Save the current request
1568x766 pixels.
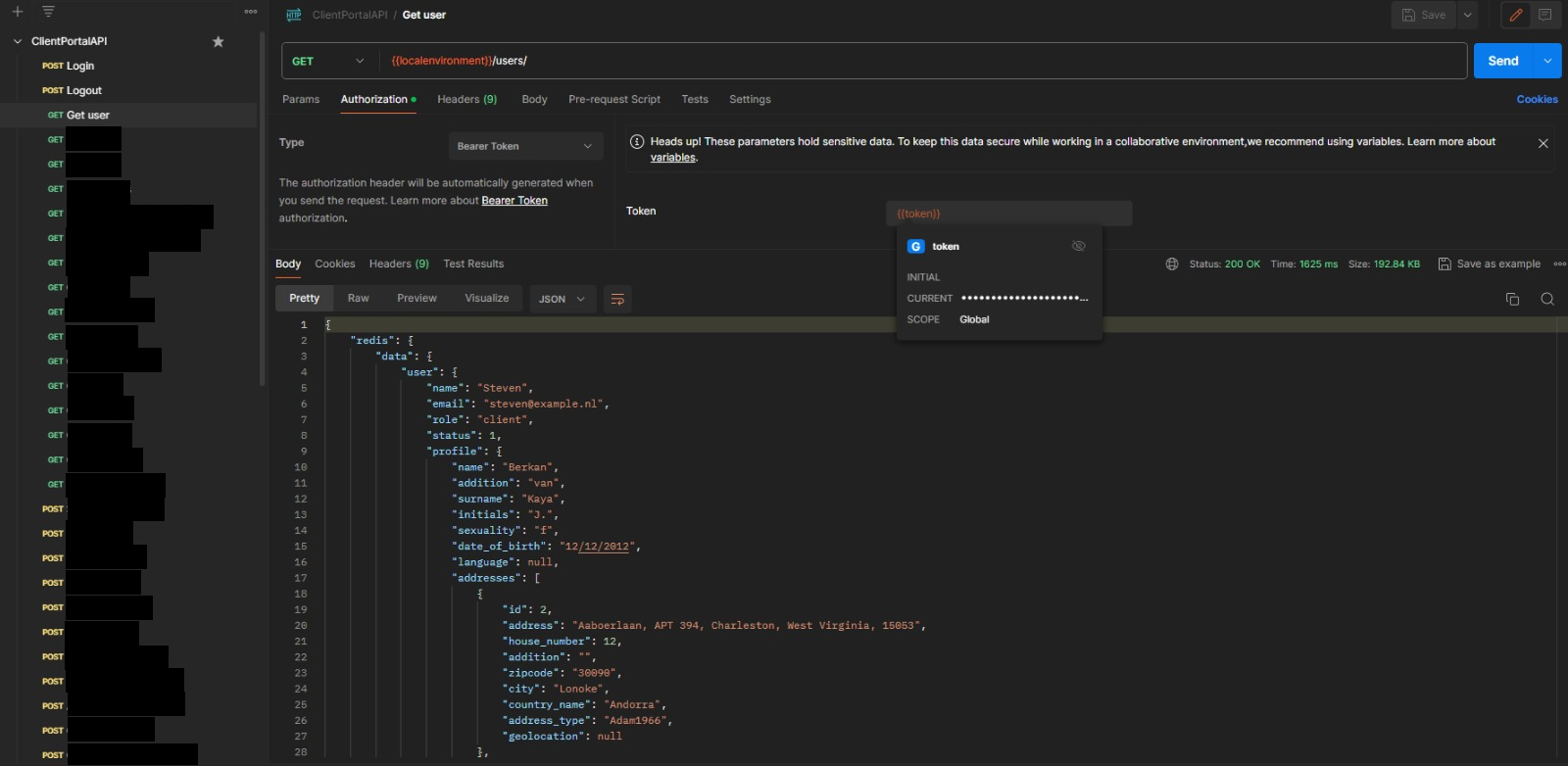point(1424,15)
